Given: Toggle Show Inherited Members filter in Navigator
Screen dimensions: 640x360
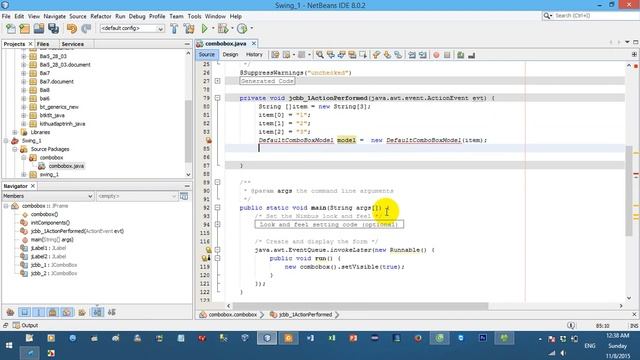Looking at the screenshot, I should [10, 312].
